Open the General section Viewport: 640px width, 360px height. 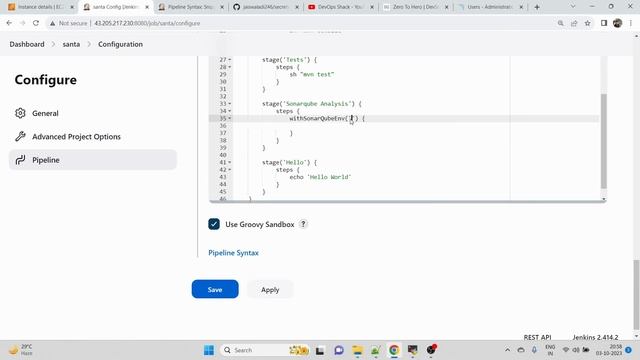[45, 113]
